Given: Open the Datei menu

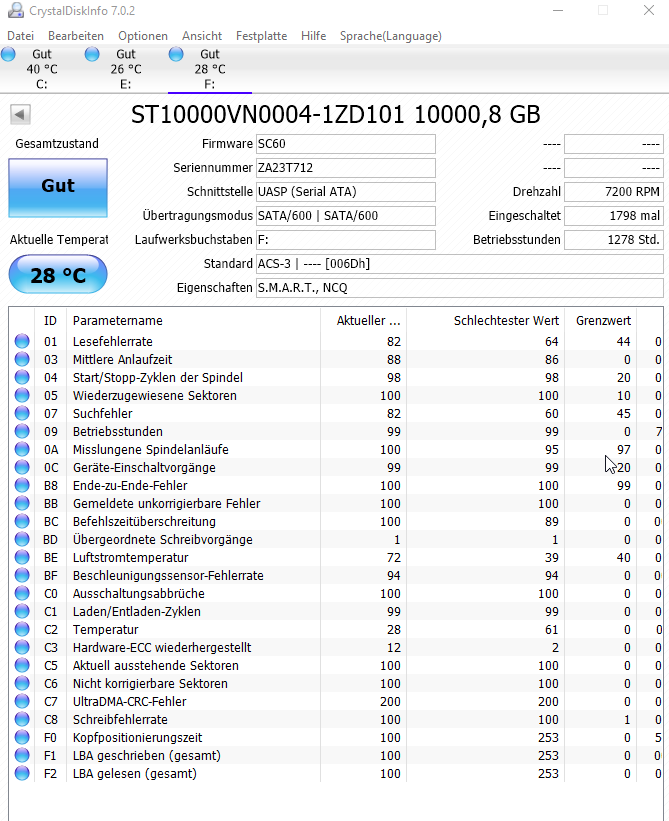Looking at the screenshot, I should pyautogui.click(x=20, y=36).
